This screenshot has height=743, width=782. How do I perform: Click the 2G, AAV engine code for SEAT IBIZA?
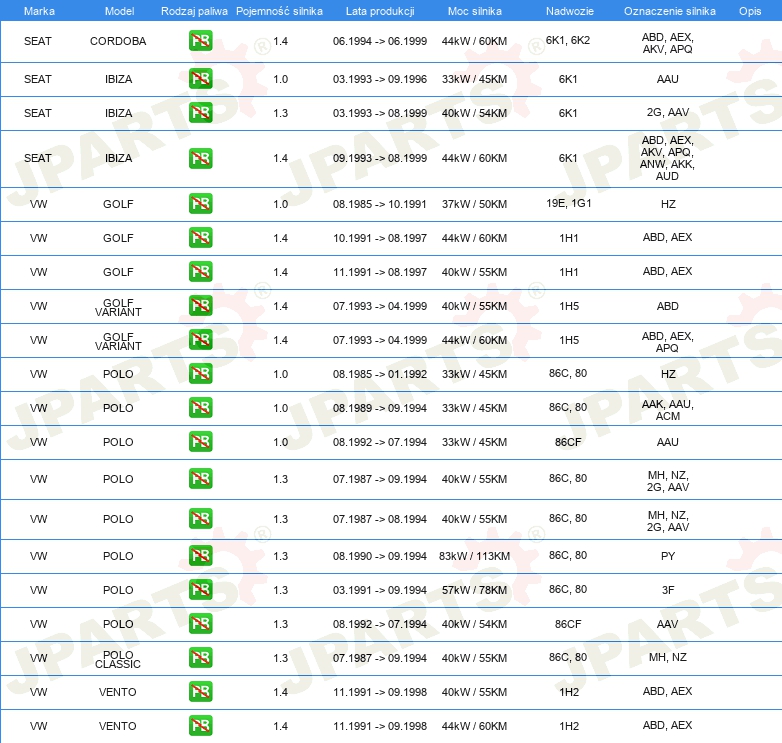click(668, 112)
